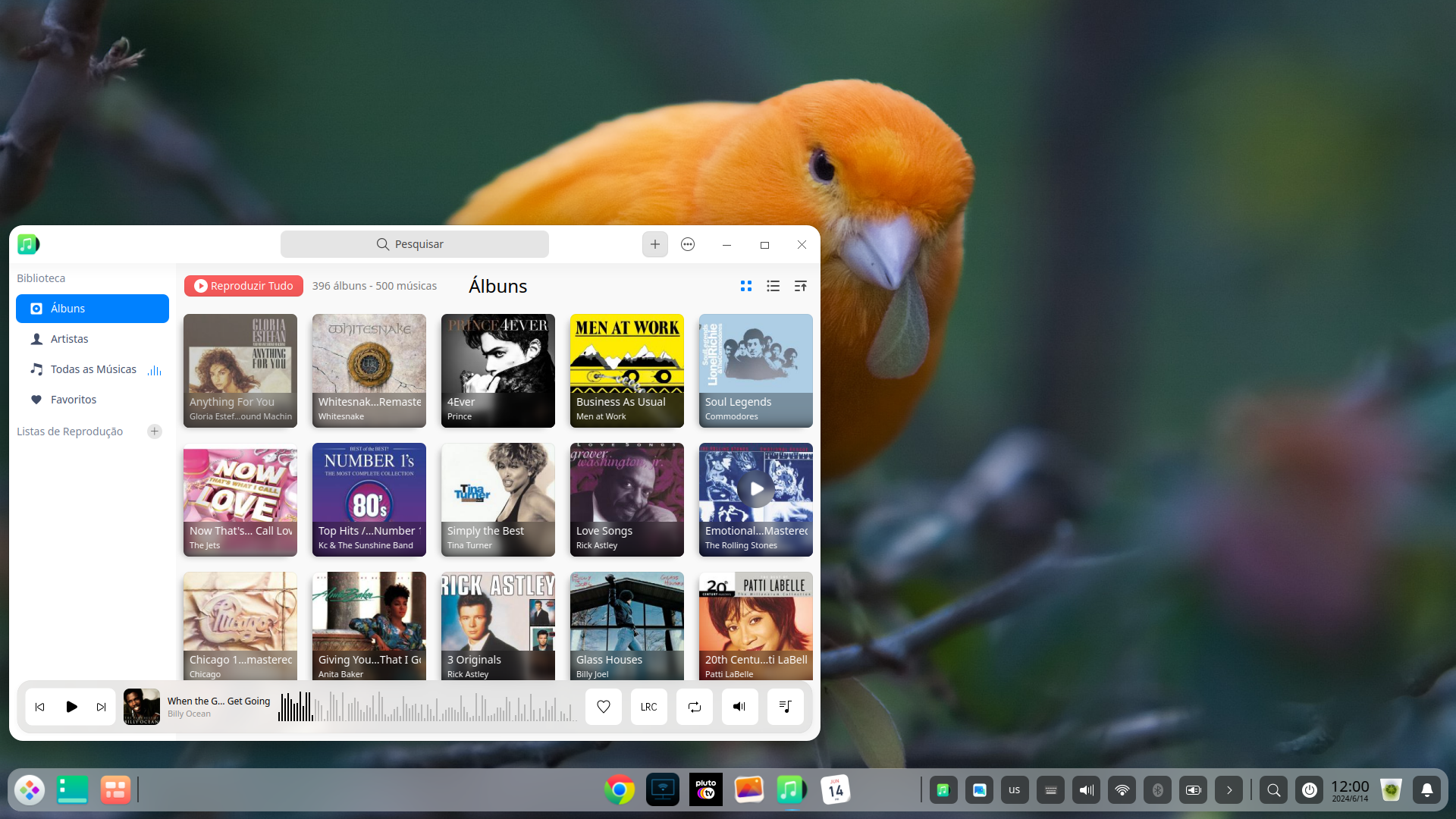1456x819 pixels.
Task: Go back to the previous track
Action: (40, 707)
